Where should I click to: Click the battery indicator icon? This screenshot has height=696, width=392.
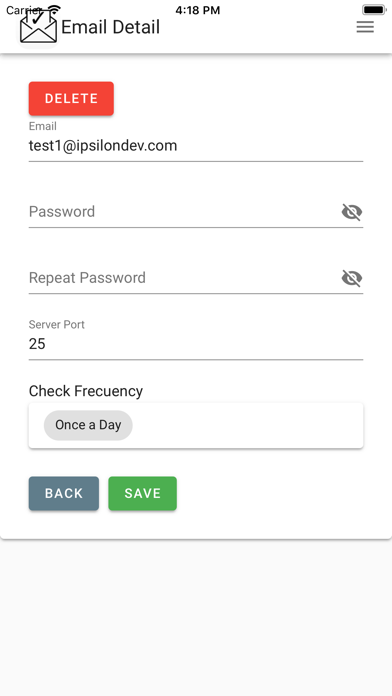[374, 10]
